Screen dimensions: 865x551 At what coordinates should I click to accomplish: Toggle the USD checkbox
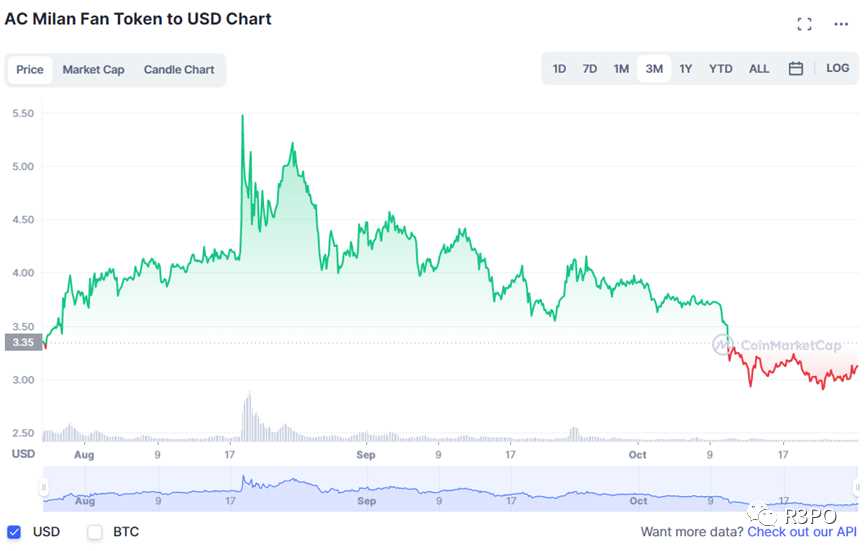(15, 532)
